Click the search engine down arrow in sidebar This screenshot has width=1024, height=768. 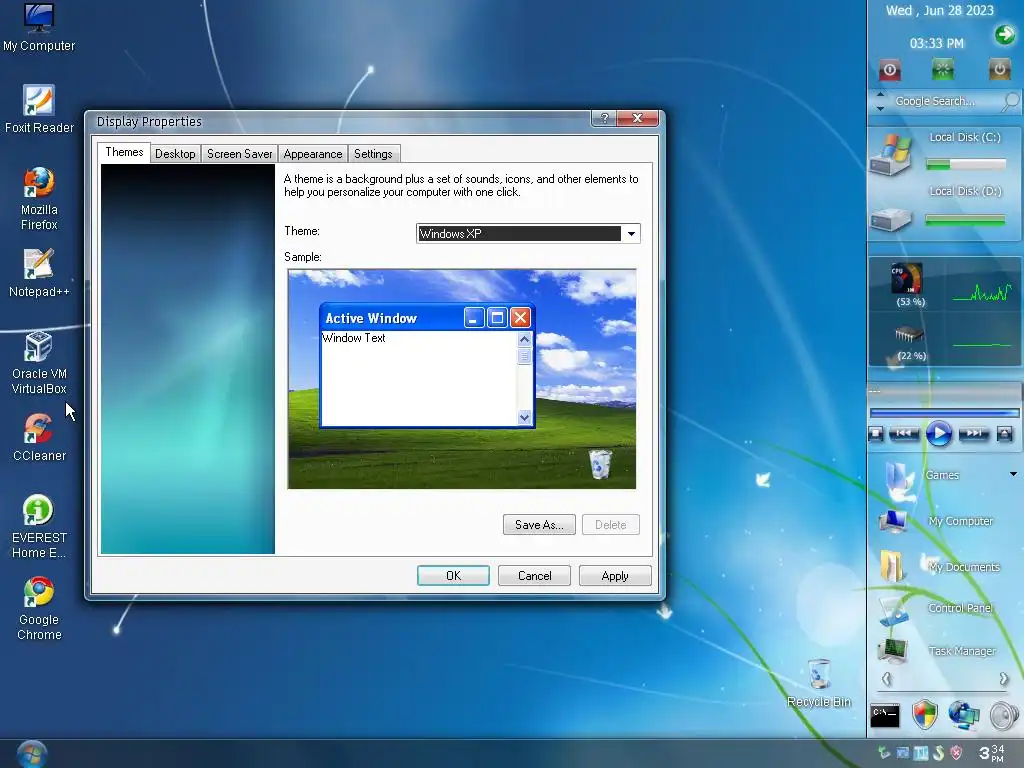(880, 108)
